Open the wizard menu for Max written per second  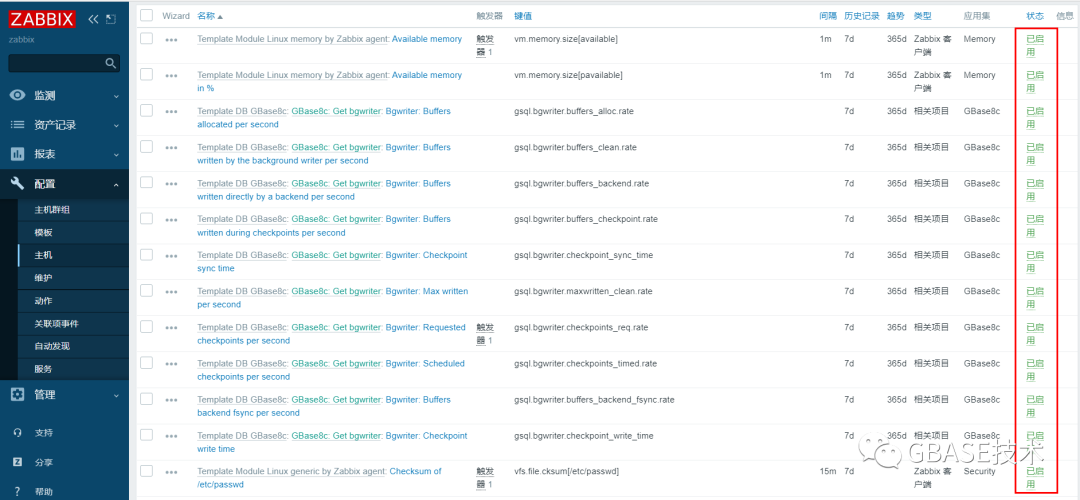172,292
